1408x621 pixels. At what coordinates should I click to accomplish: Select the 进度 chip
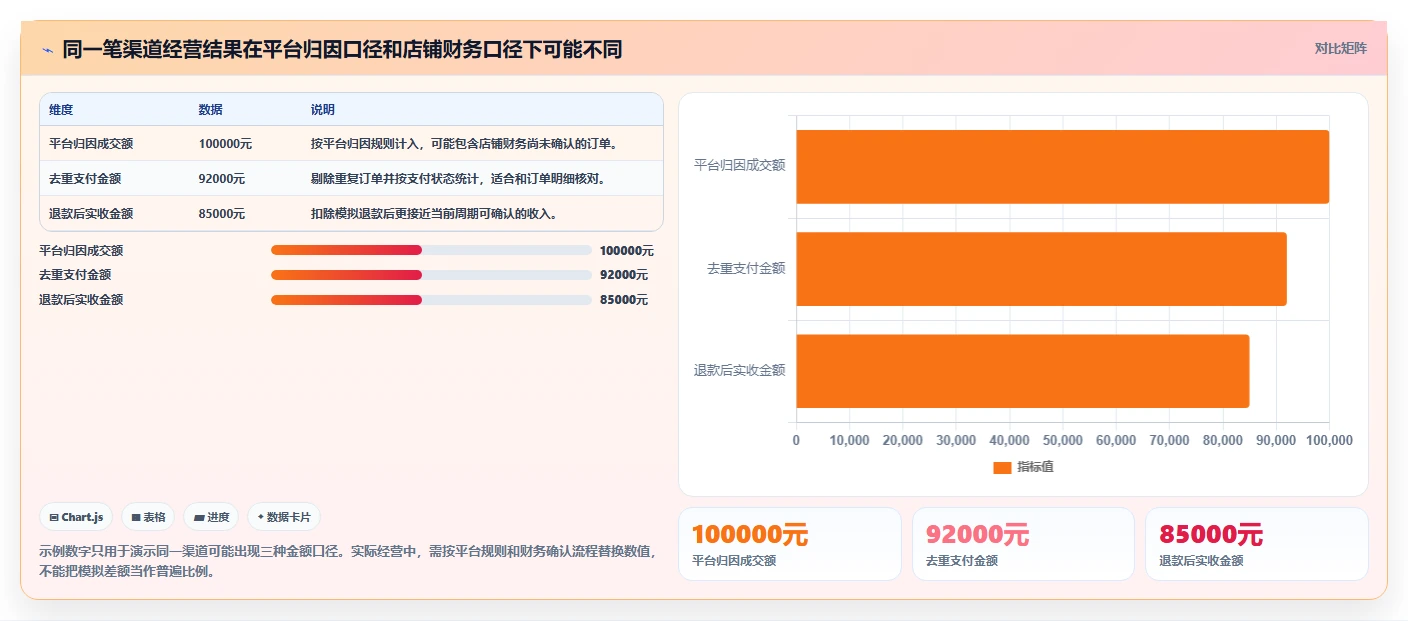click(211, 517)
